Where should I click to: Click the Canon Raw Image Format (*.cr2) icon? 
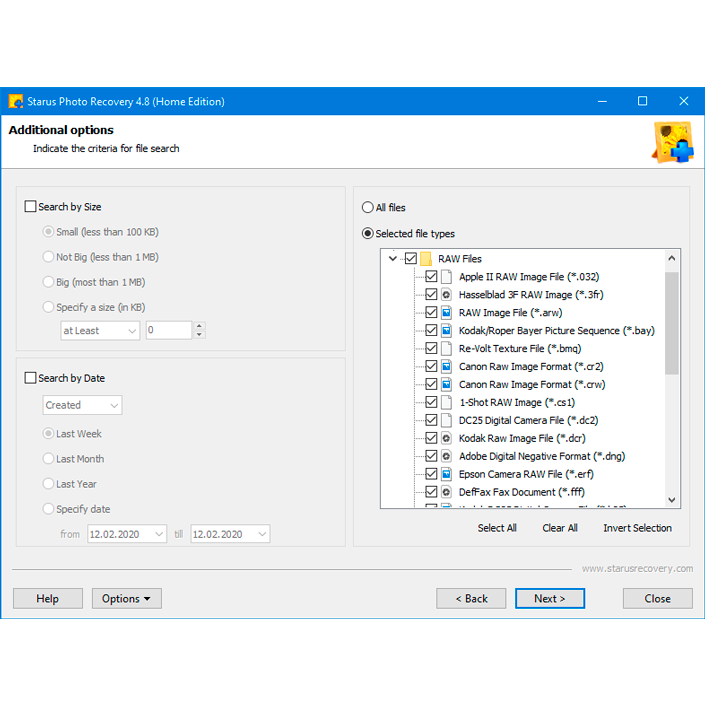coord(446,367)
